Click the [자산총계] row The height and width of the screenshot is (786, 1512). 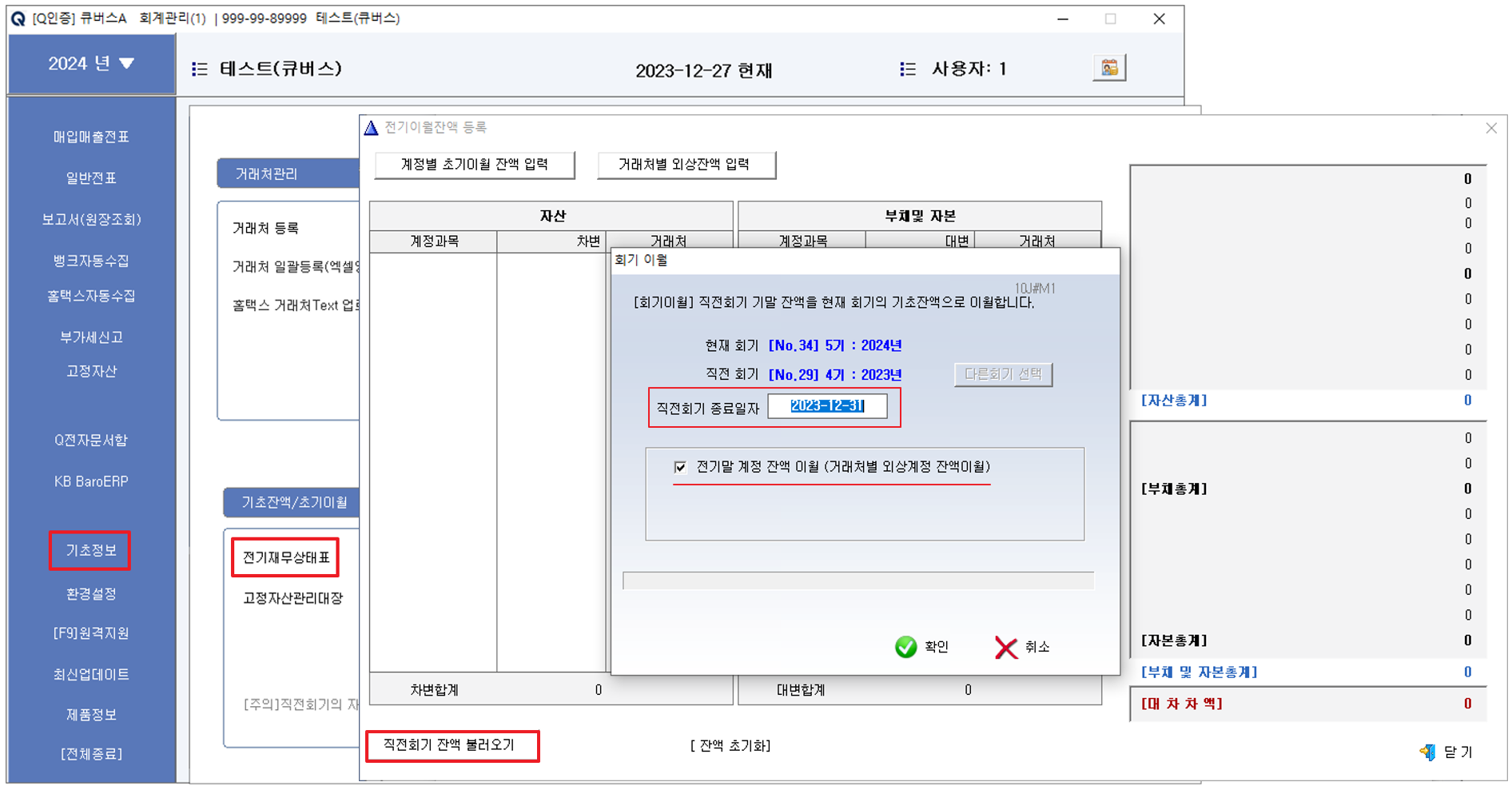pos(1307,401)
